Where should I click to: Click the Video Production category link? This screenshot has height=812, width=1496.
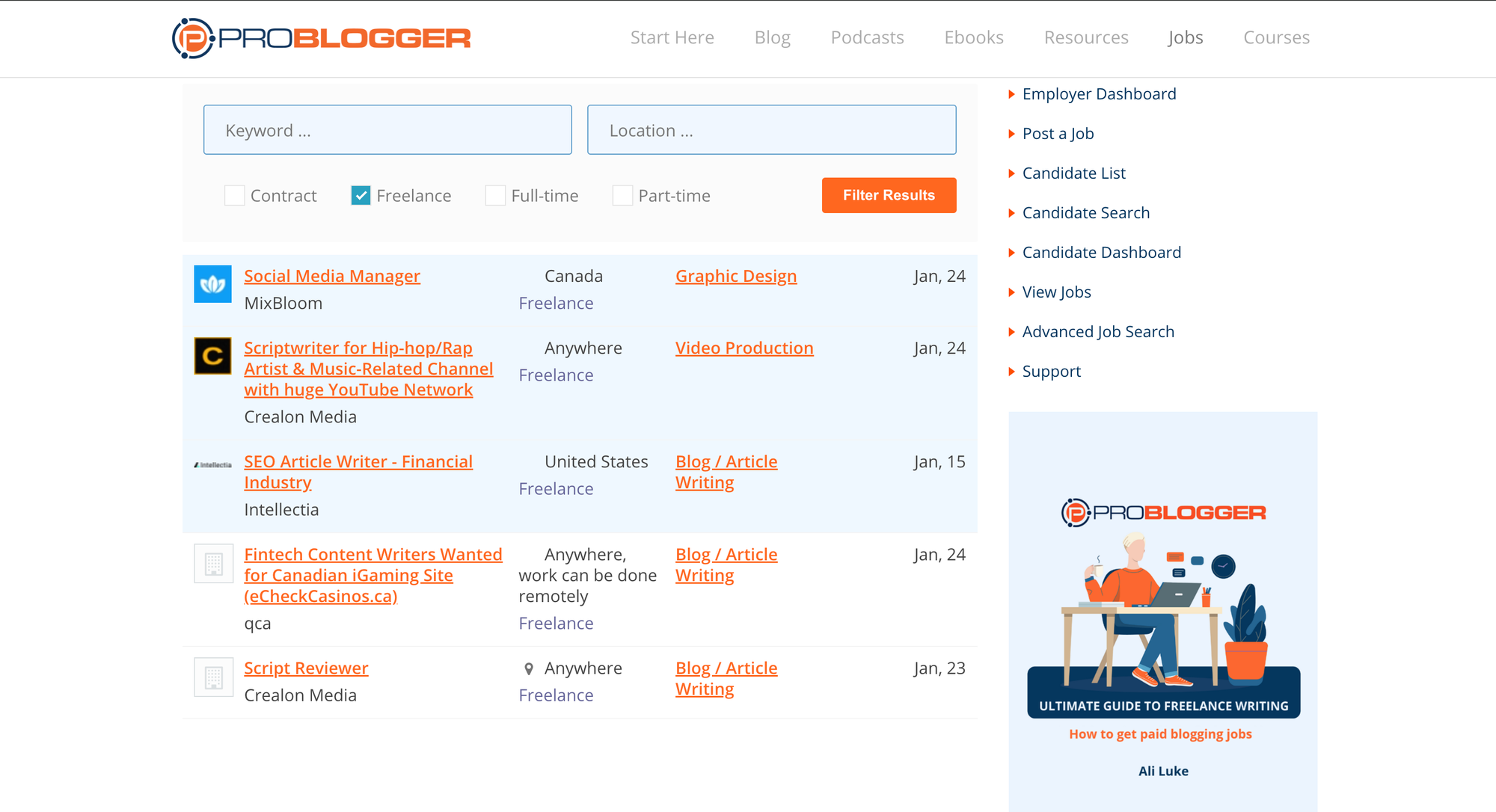744,348
